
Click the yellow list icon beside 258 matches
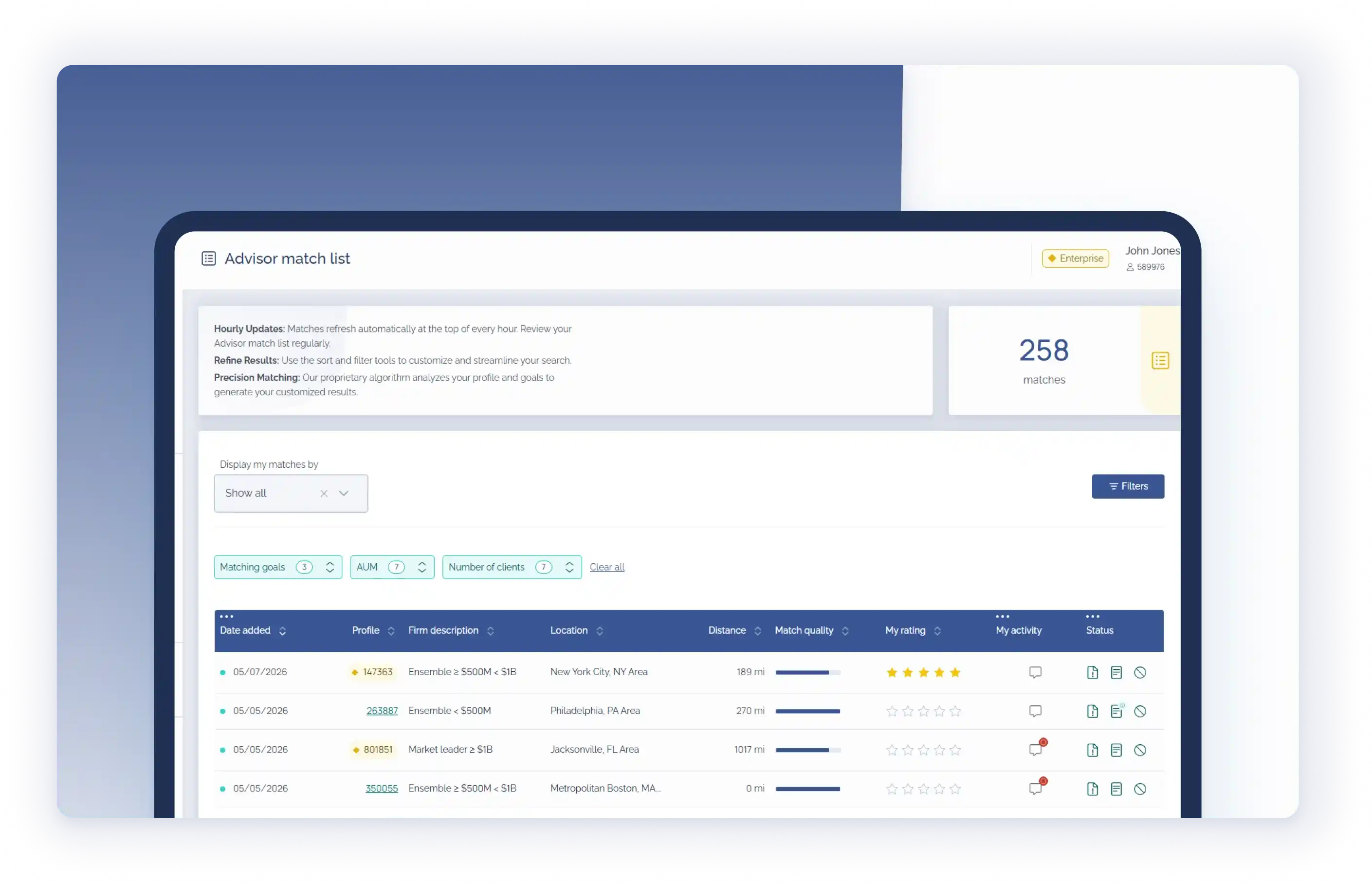pyautogui.click(x=1160, y=361)
